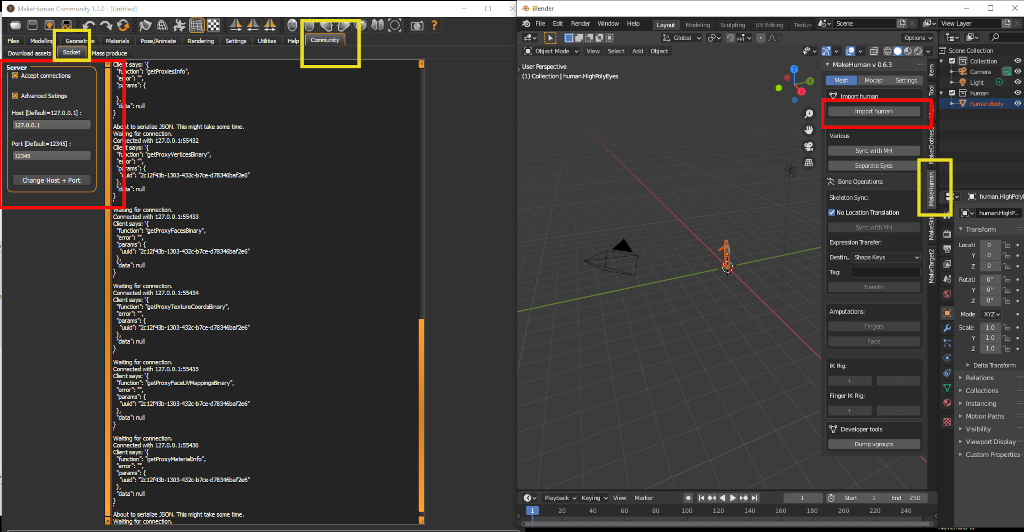Switch perspective/orthographic grid icon in Blender viewport

[x=808, y=162]
